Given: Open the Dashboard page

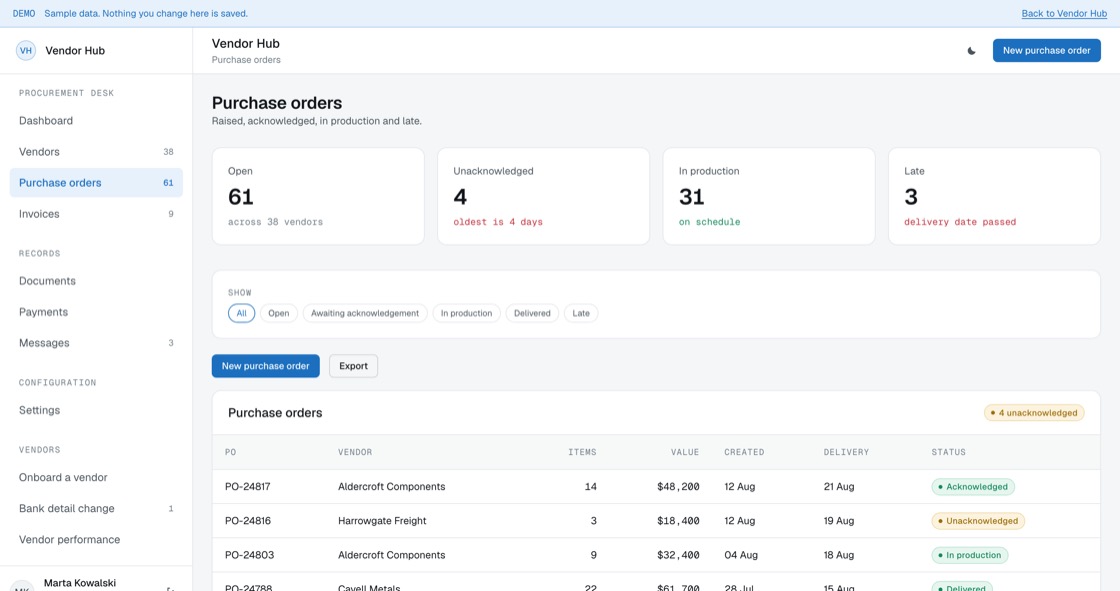Looking at the screenshot, I should coord(96,121).
